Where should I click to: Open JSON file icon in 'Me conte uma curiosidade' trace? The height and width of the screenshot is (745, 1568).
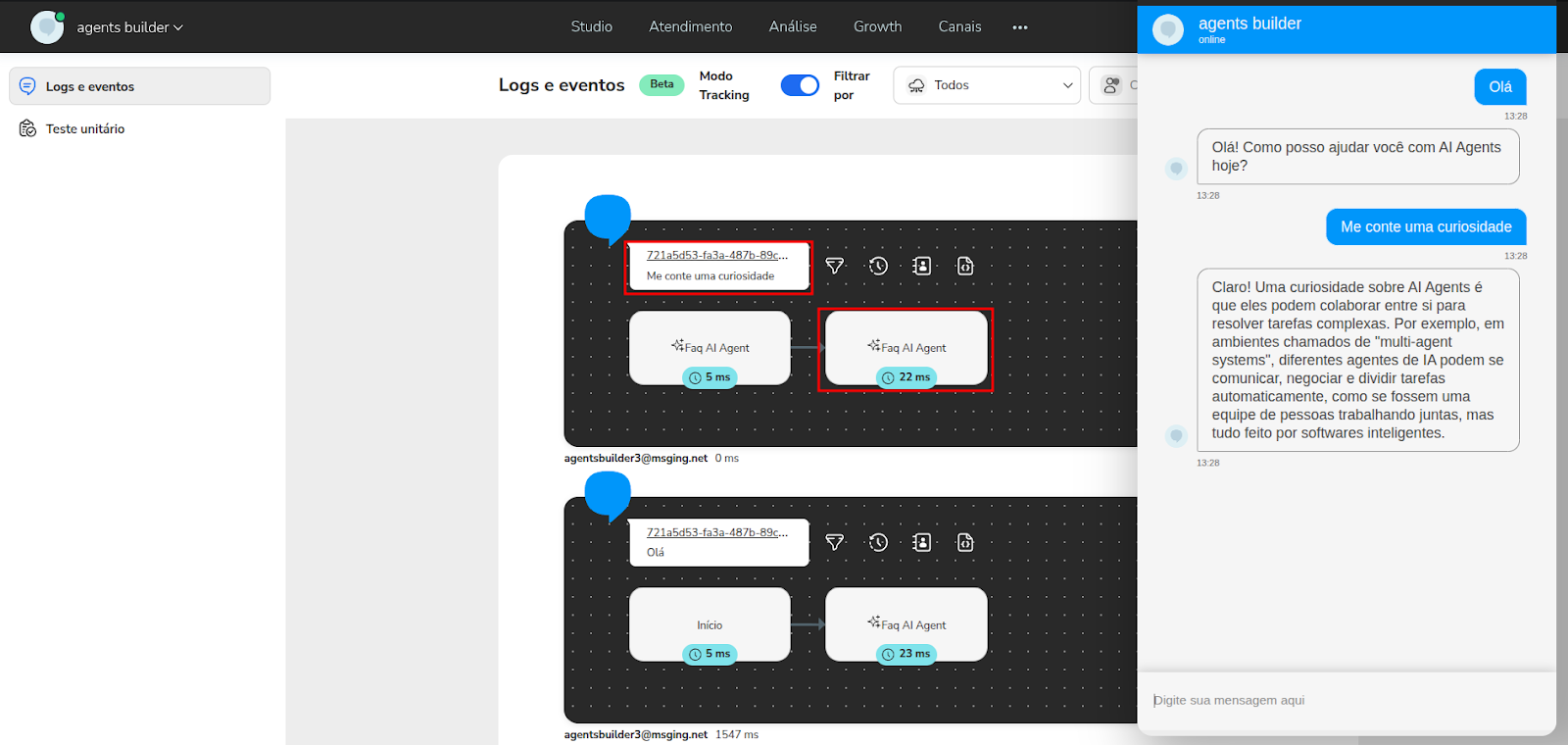(965, 266)
